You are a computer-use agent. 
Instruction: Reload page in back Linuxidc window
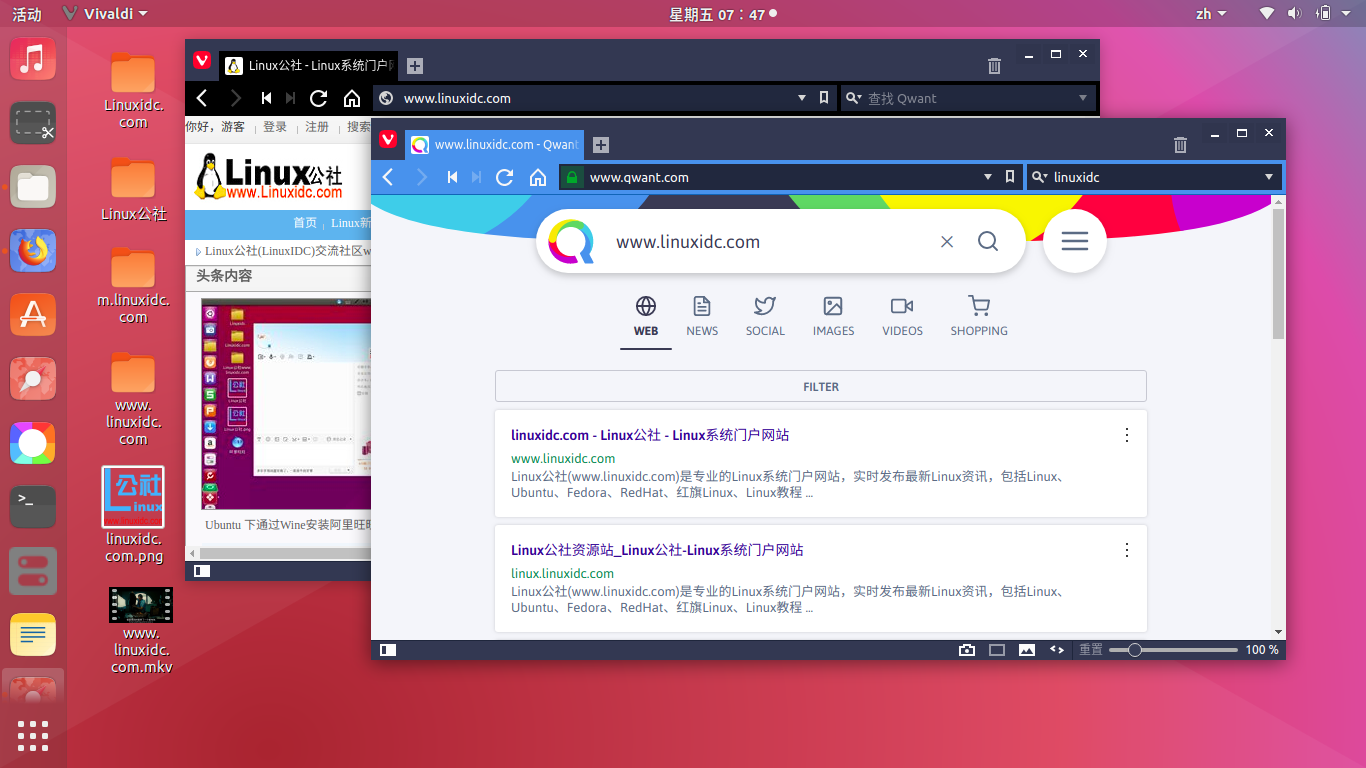(319, 98)
